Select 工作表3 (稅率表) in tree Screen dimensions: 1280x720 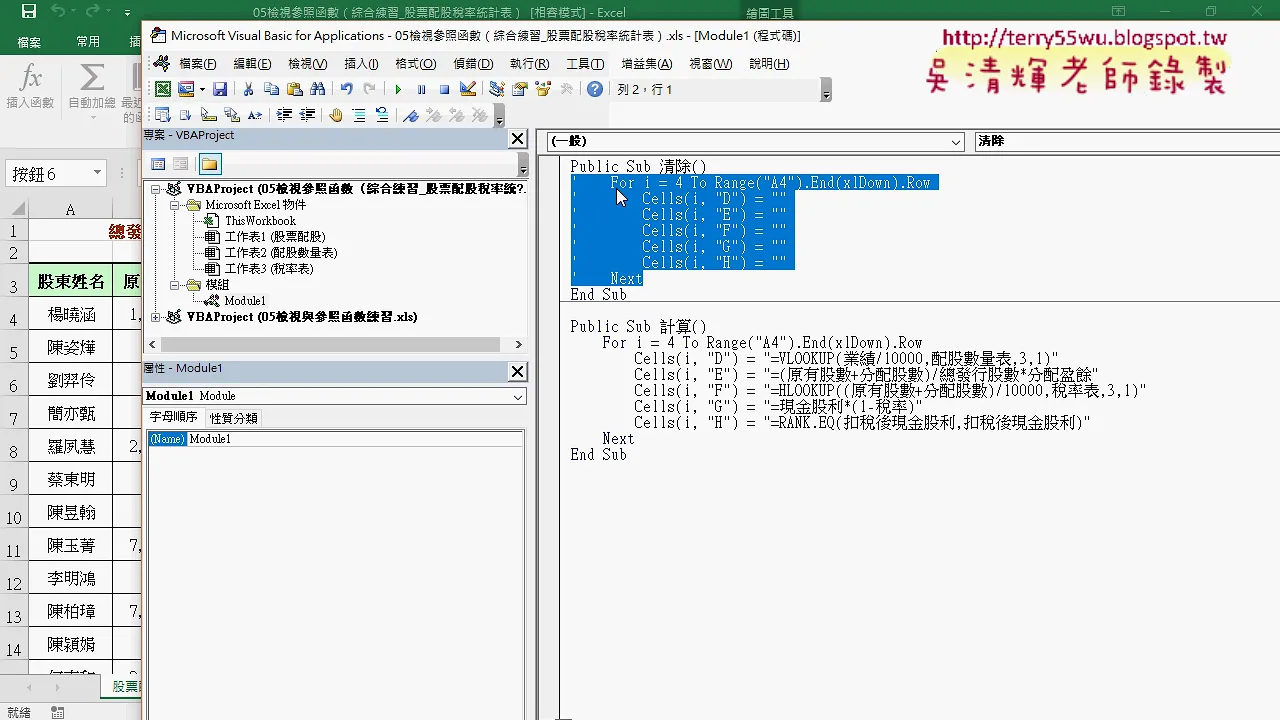[x=268, y=269]
